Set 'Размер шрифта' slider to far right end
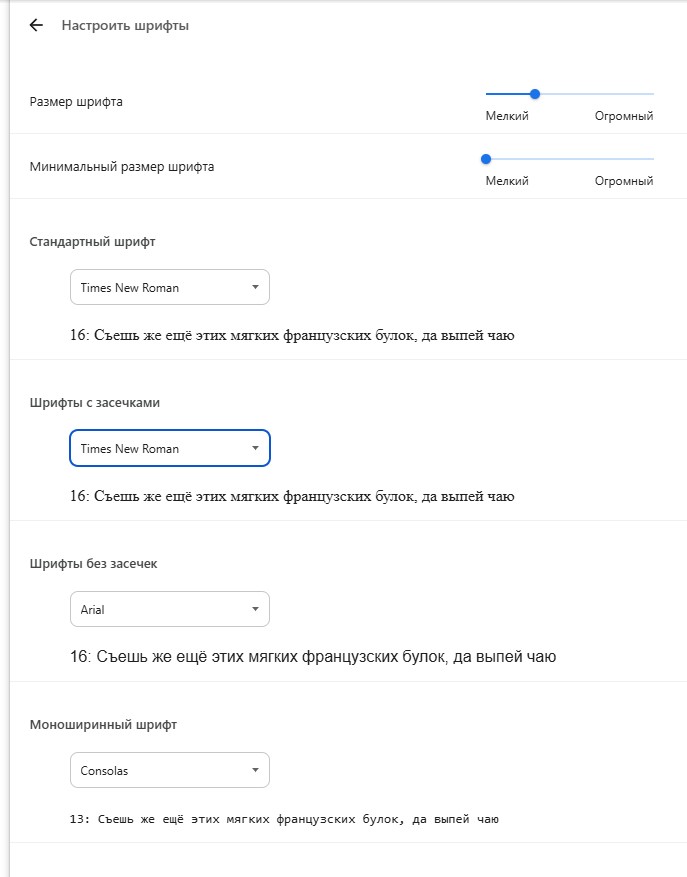Screen dimensions: 687x877 pyautogui.click(x=653, y=94)
